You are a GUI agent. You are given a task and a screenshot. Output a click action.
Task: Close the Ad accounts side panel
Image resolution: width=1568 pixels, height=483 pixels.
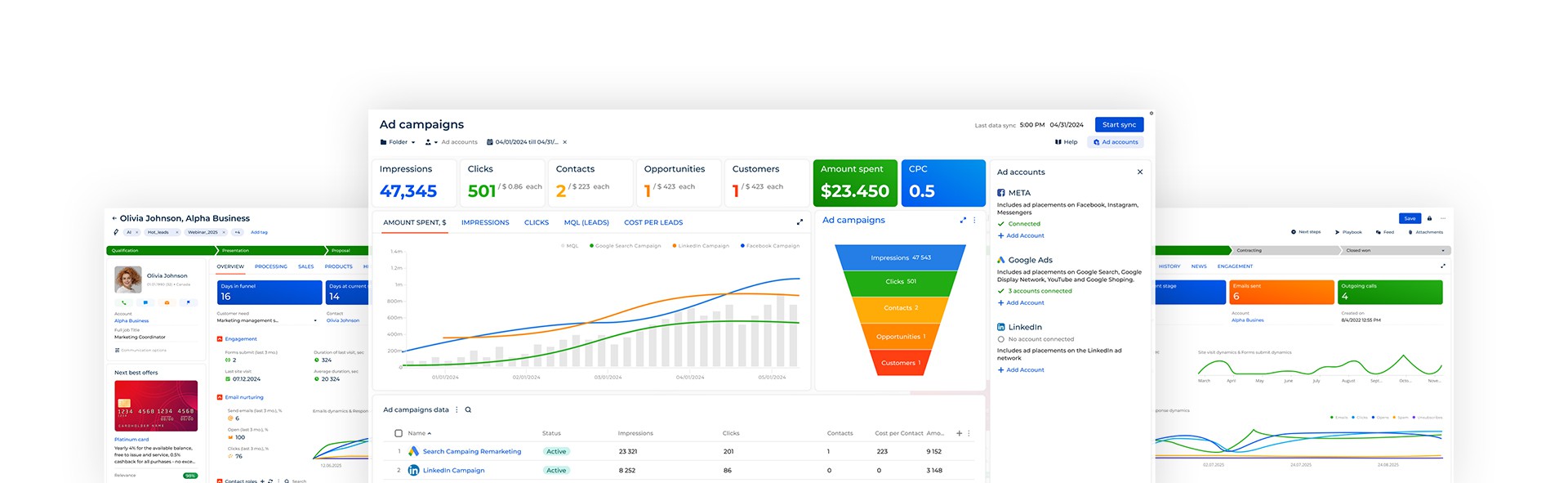tap(1140, 172)
